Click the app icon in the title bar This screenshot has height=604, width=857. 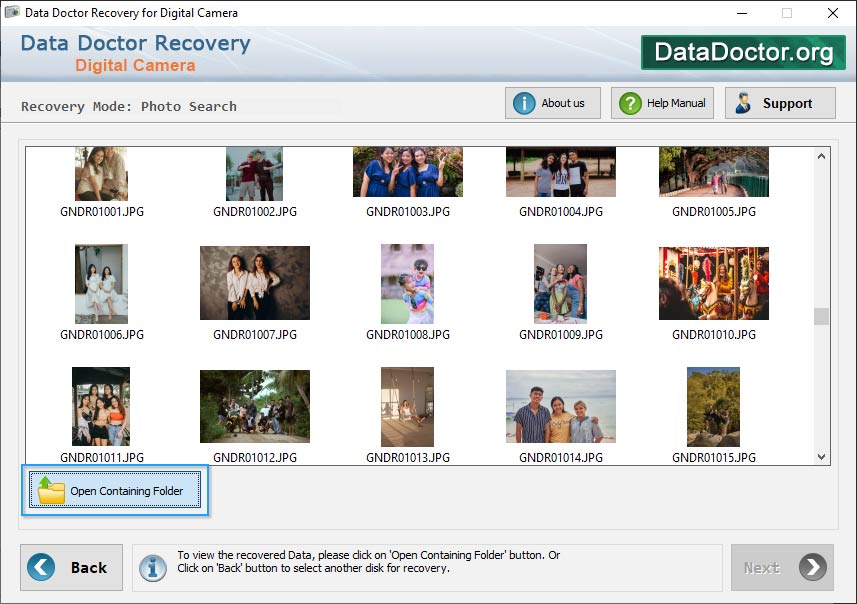coord(12,13)
